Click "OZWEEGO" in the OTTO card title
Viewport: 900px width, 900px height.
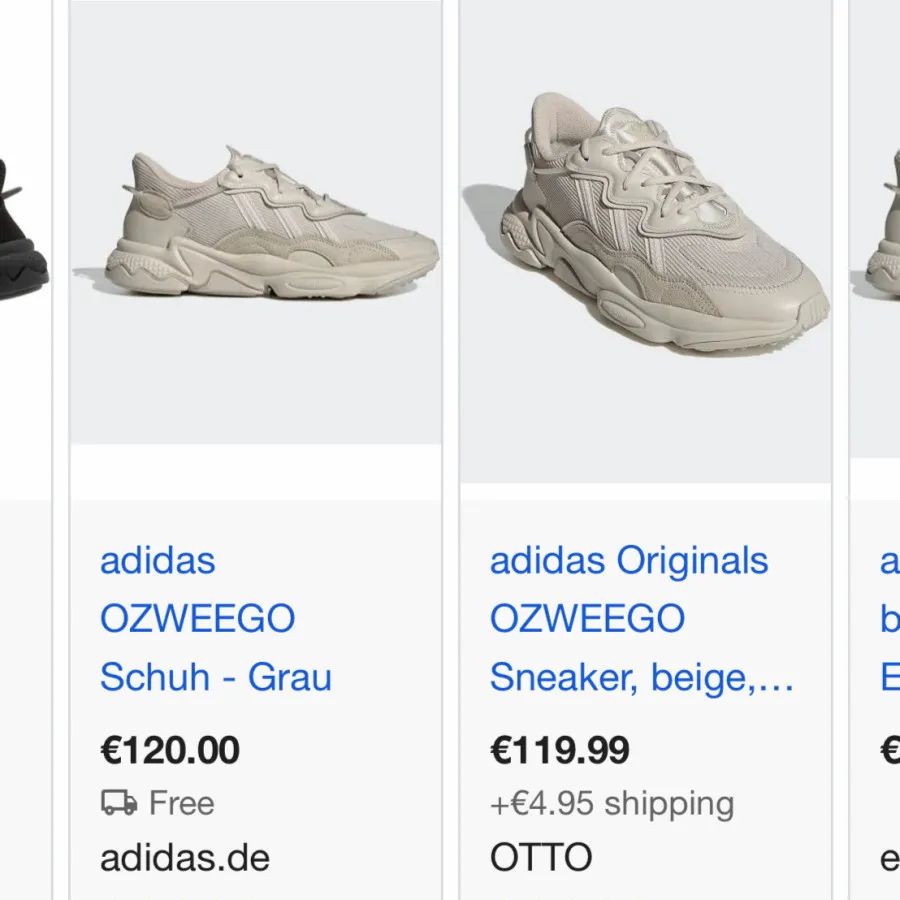click(x=587, y=619)
